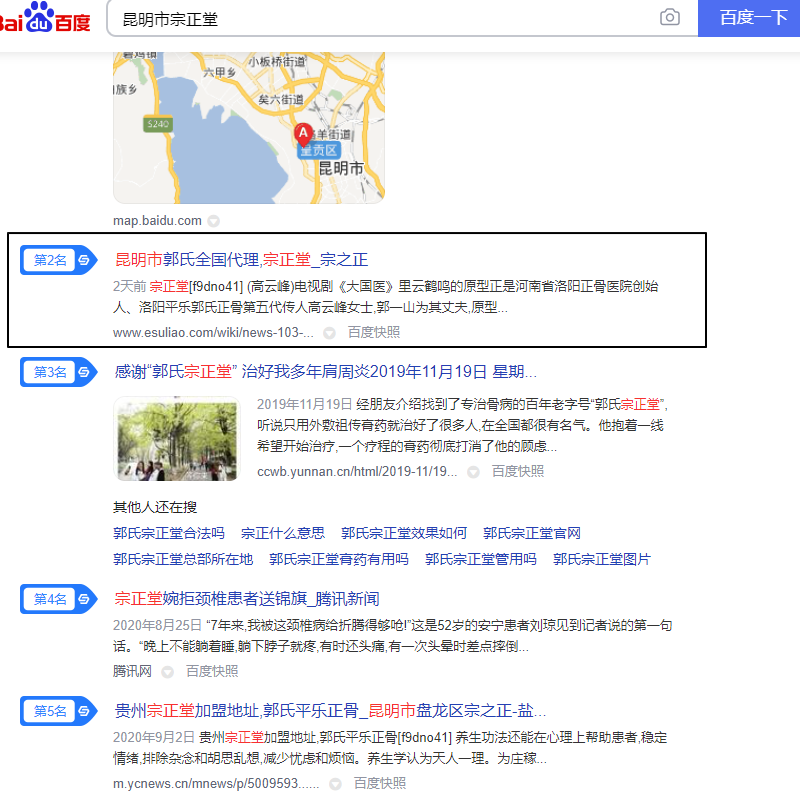Open 百度快照 for 腾讯网 result
This screenshot has height=800, width=800.
click(x=212, y=671)
